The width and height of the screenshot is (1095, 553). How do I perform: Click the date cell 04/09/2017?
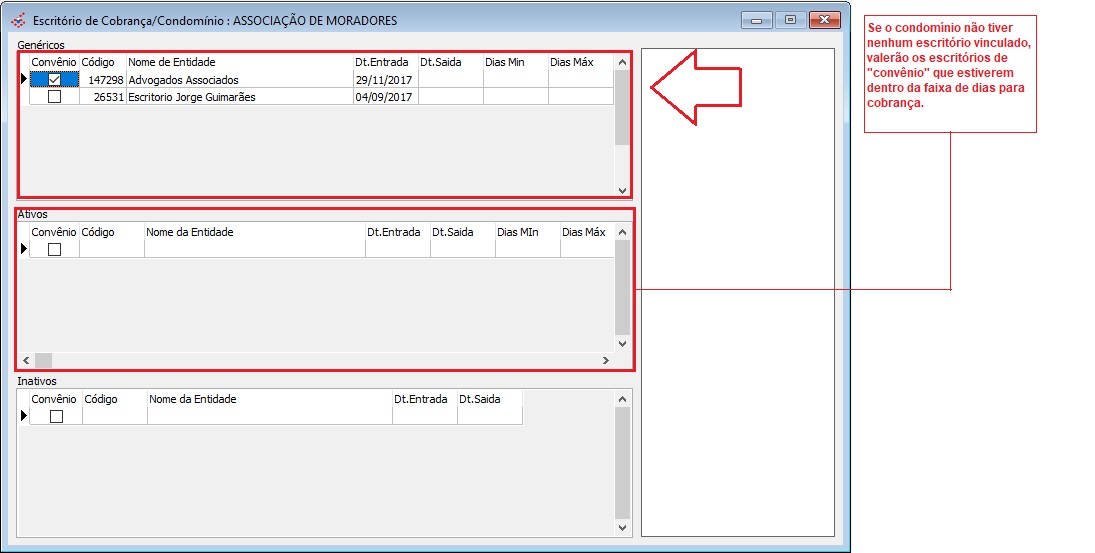coord(384,97)
